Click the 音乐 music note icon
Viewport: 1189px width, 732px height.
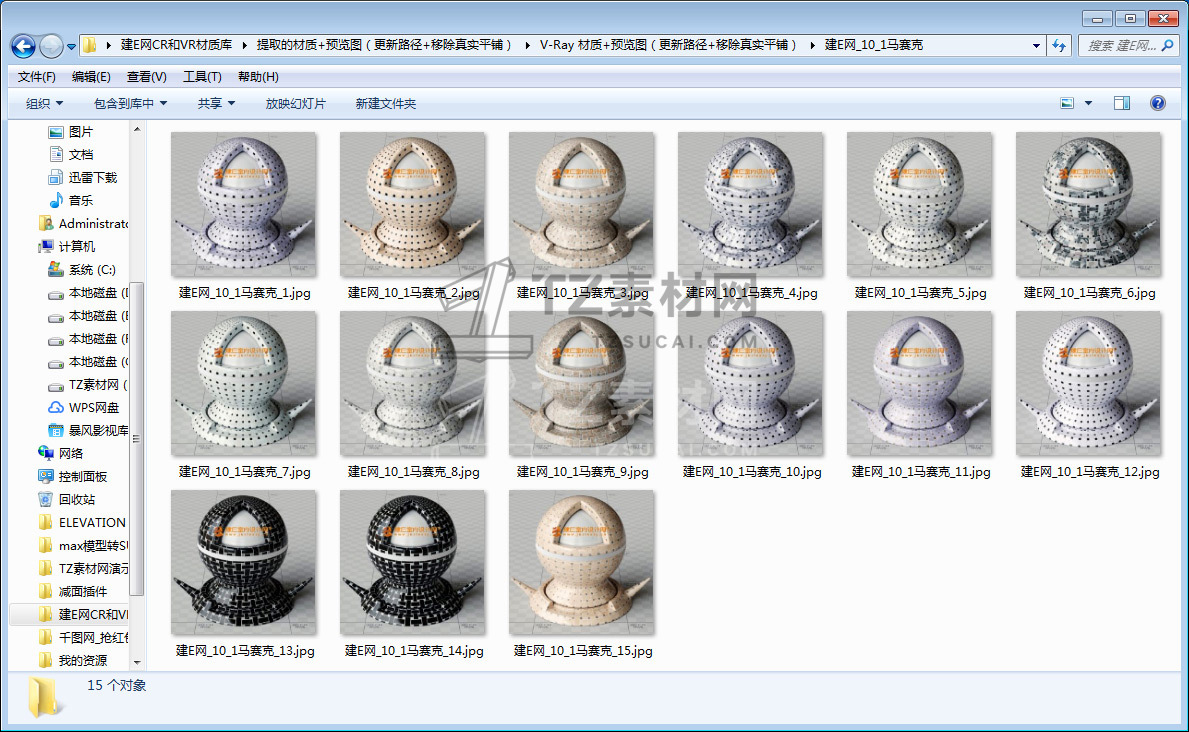(x=56, y=200)
